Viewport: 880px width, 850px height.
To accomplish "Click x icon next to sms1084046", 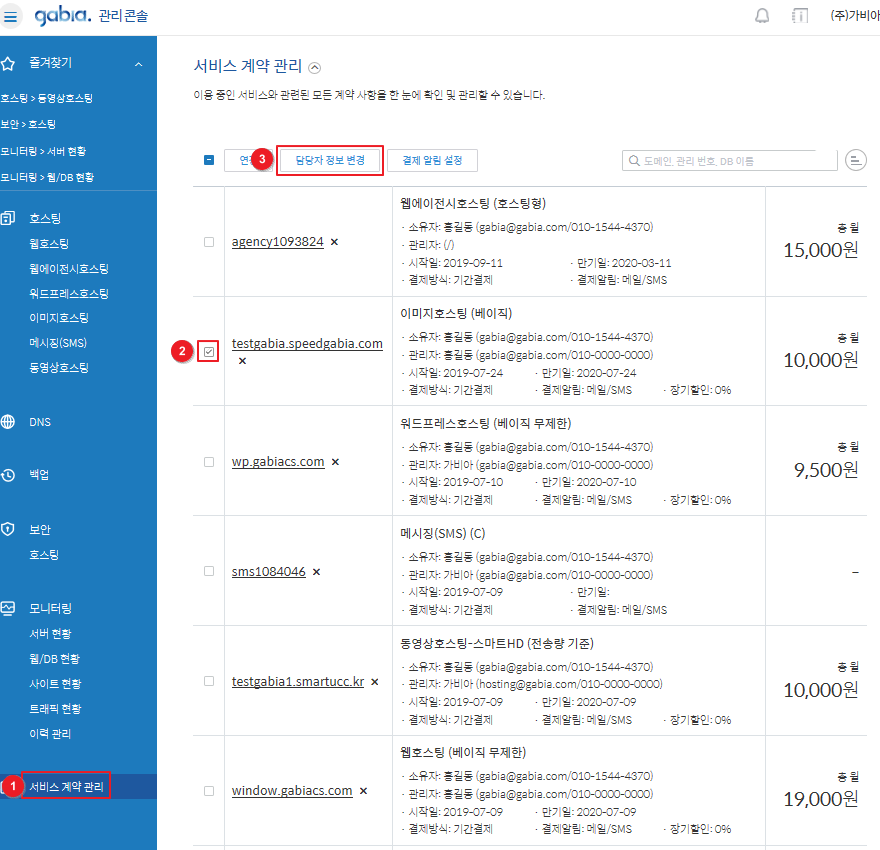I will 317,572.
